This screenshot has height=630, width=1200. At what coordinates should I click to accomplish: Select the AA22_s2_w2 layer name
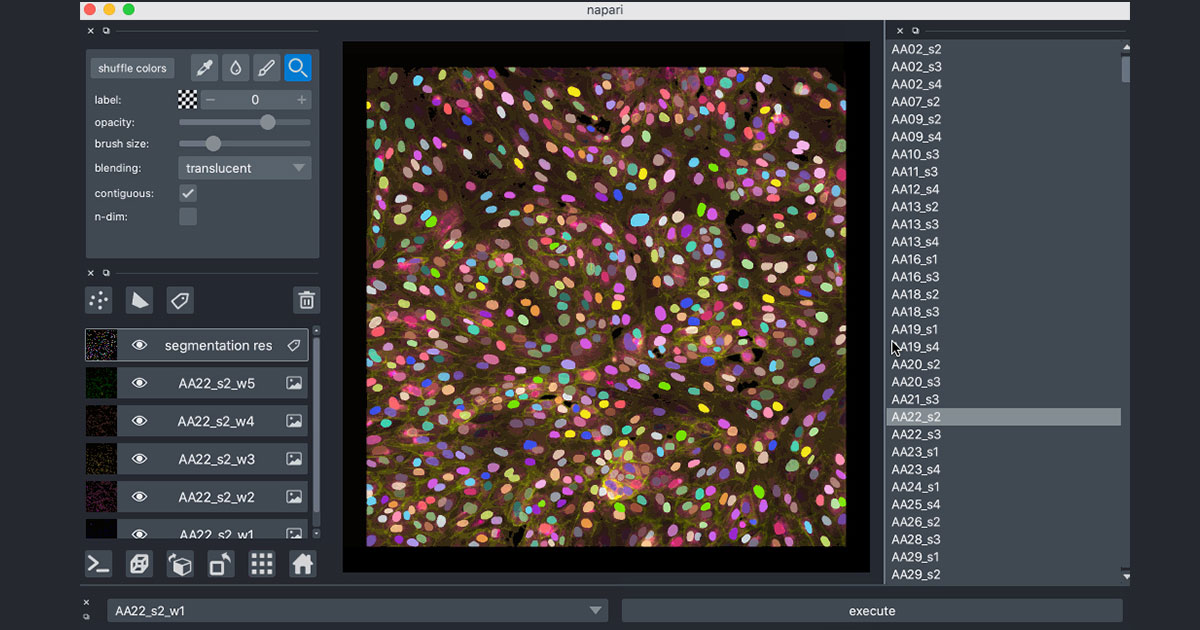(216, 497)
